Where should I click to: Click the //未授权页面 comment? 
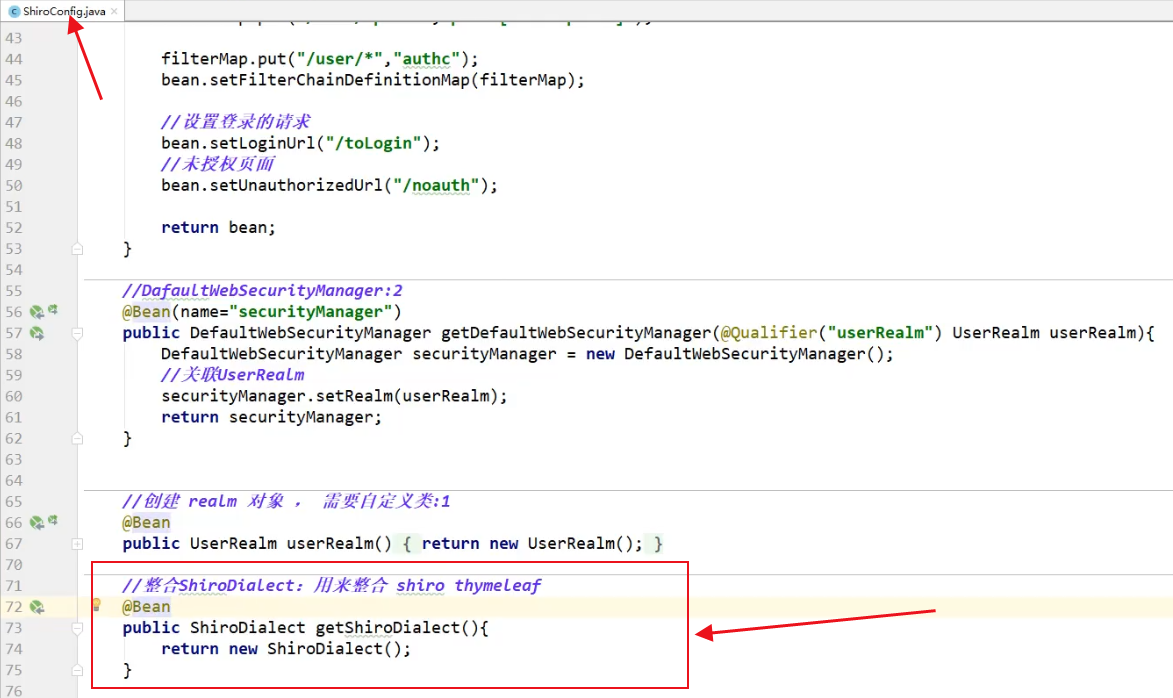(218, 165)
